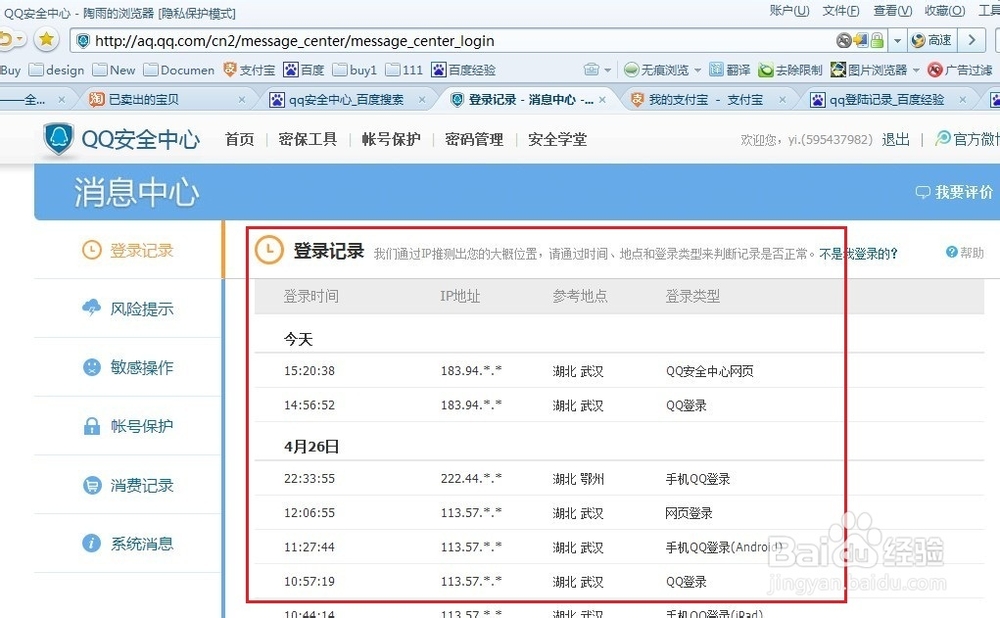Open 密码管理 navigation item
The width and height of the screenshot is (1000, 618).
coord(474,139)
